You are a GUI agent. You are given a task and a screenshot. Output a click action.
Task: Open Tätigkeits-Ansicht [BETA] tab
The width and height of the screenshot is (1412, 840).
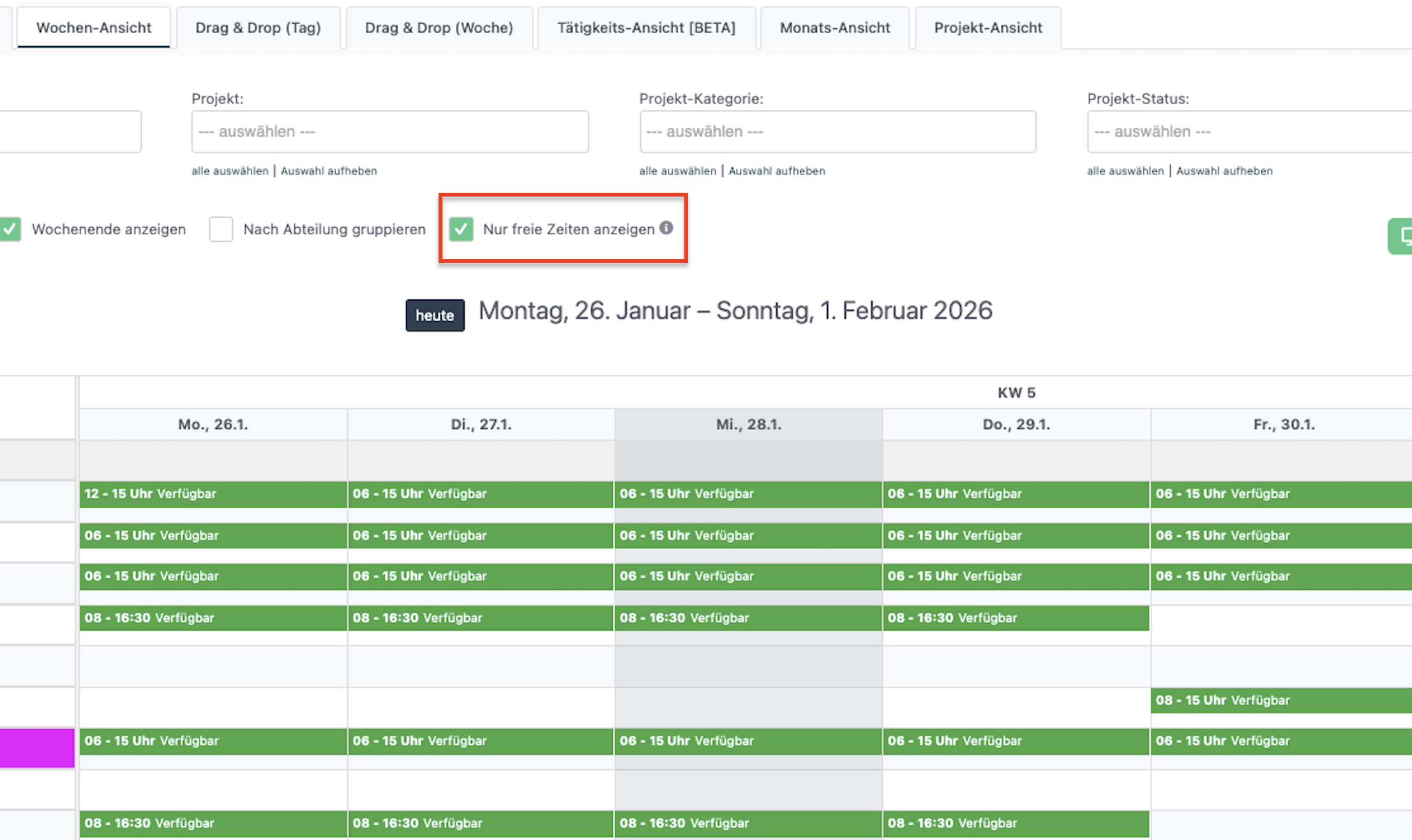(646, 28)
